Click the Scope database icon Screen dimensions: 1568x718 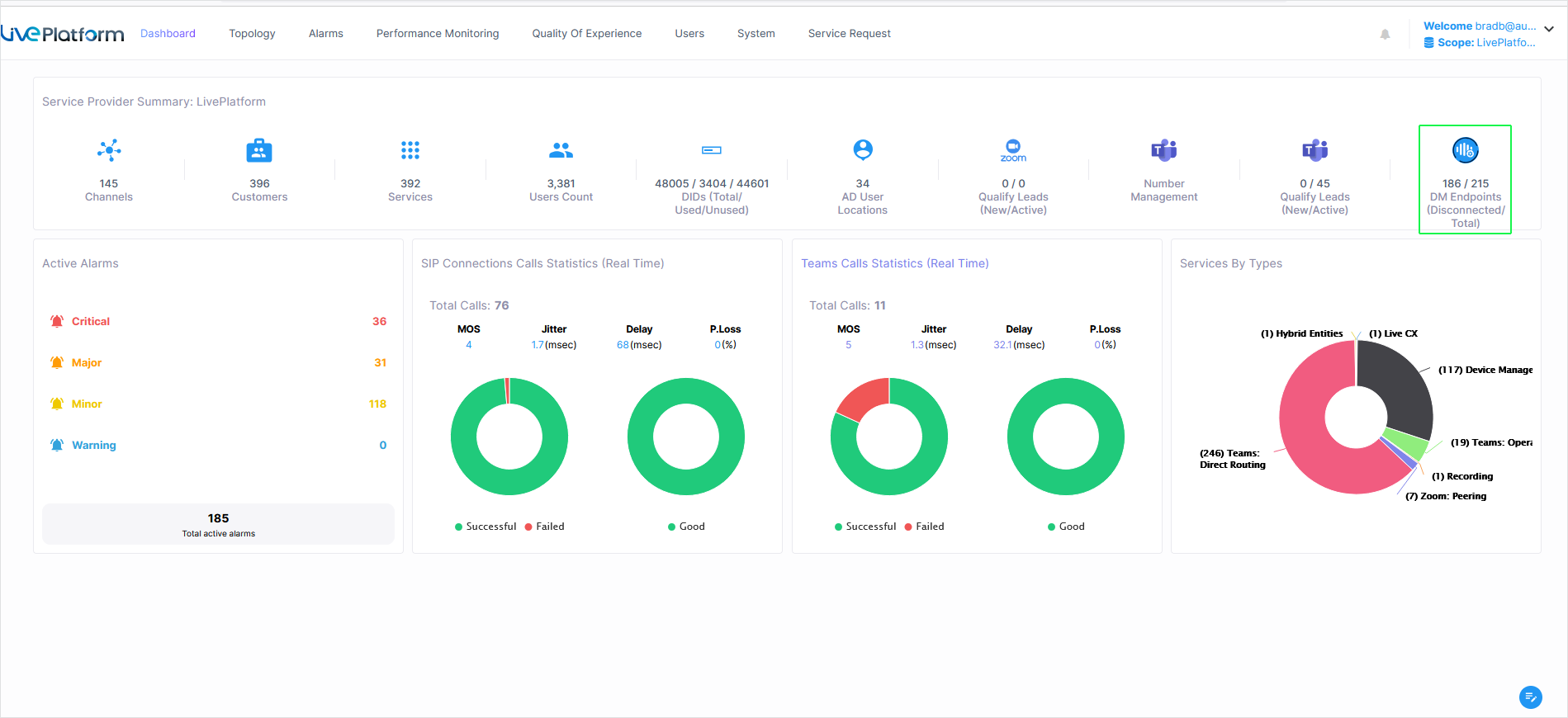1428,43
